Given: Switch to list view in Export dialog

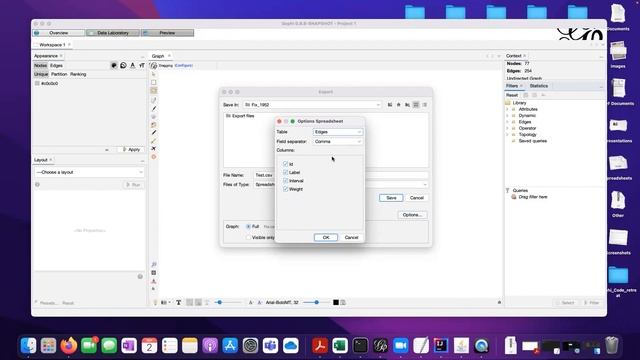Looking at the screenshot, I should pyautogui.click(x=416, y=105).
